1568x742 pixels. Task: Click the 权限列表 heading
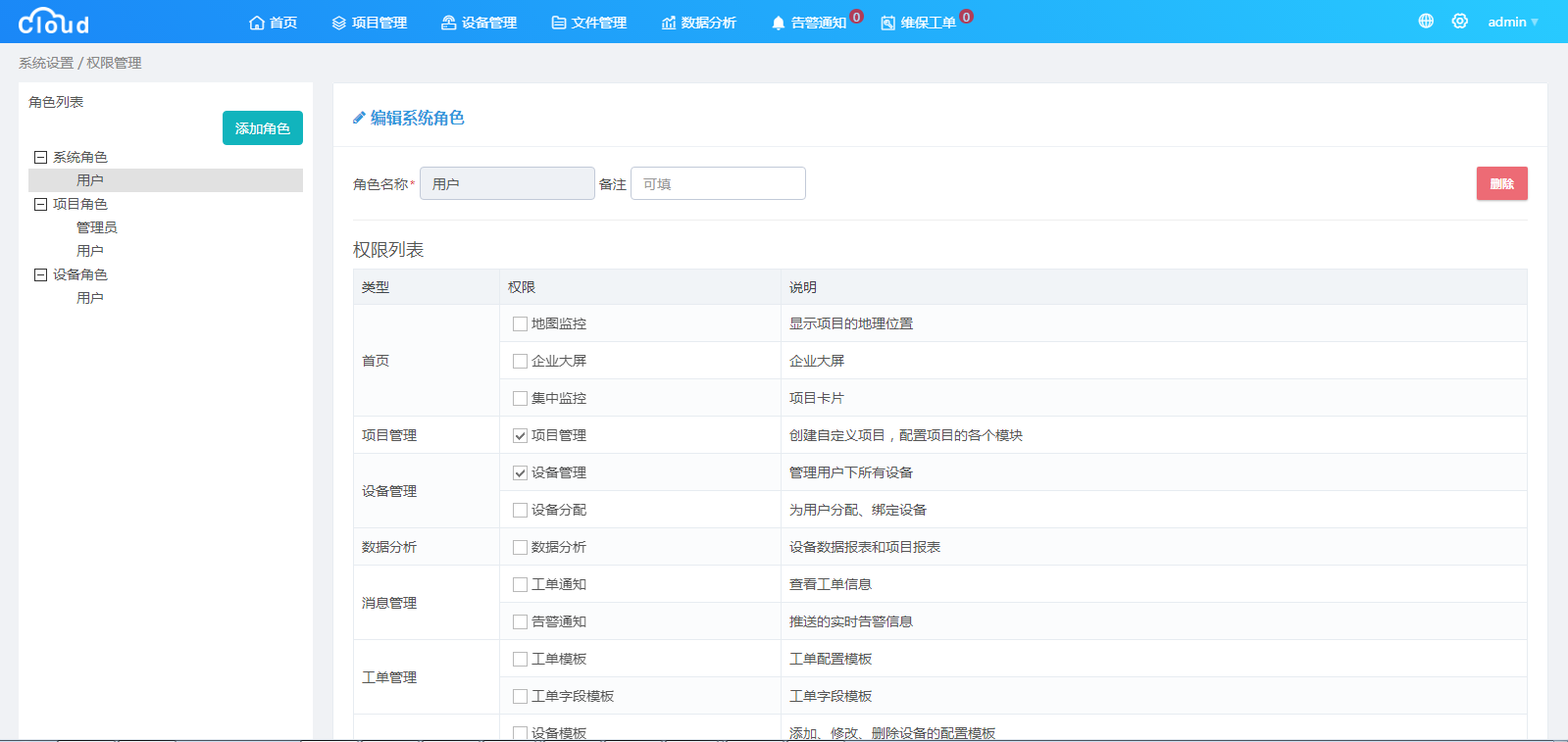point(388,250)
